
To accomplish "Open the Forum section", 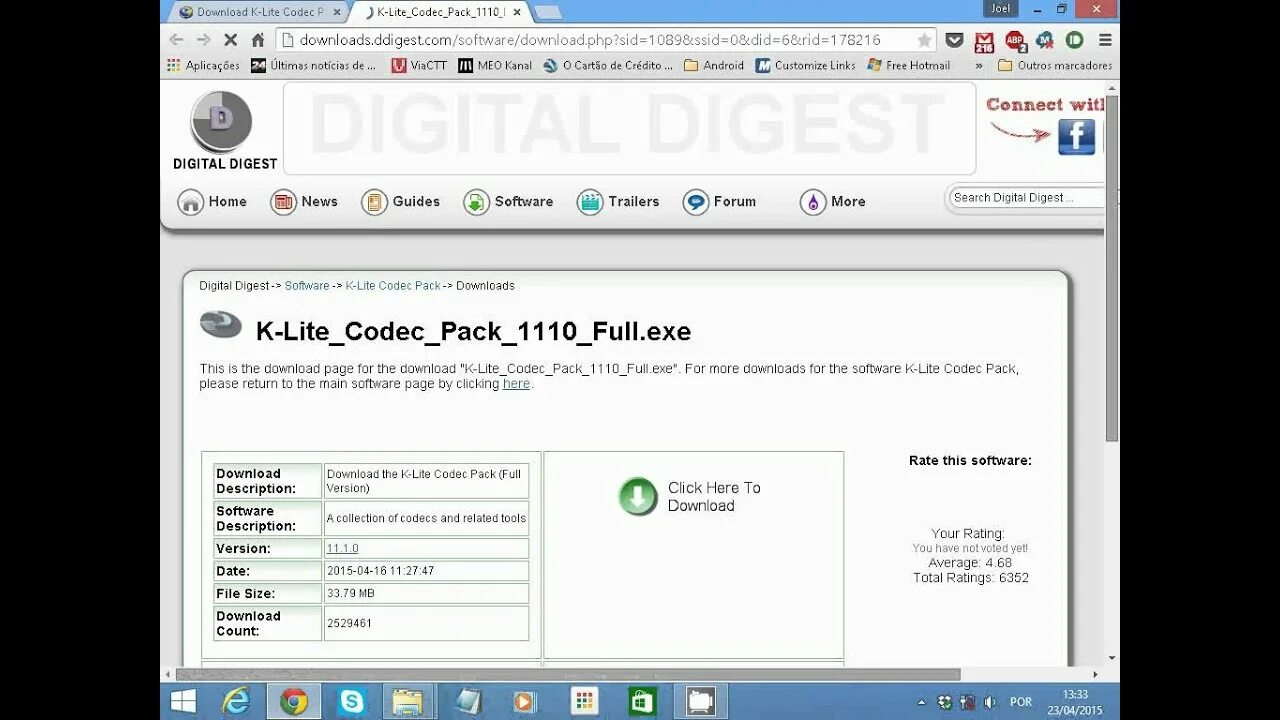I will coord(719,202).
